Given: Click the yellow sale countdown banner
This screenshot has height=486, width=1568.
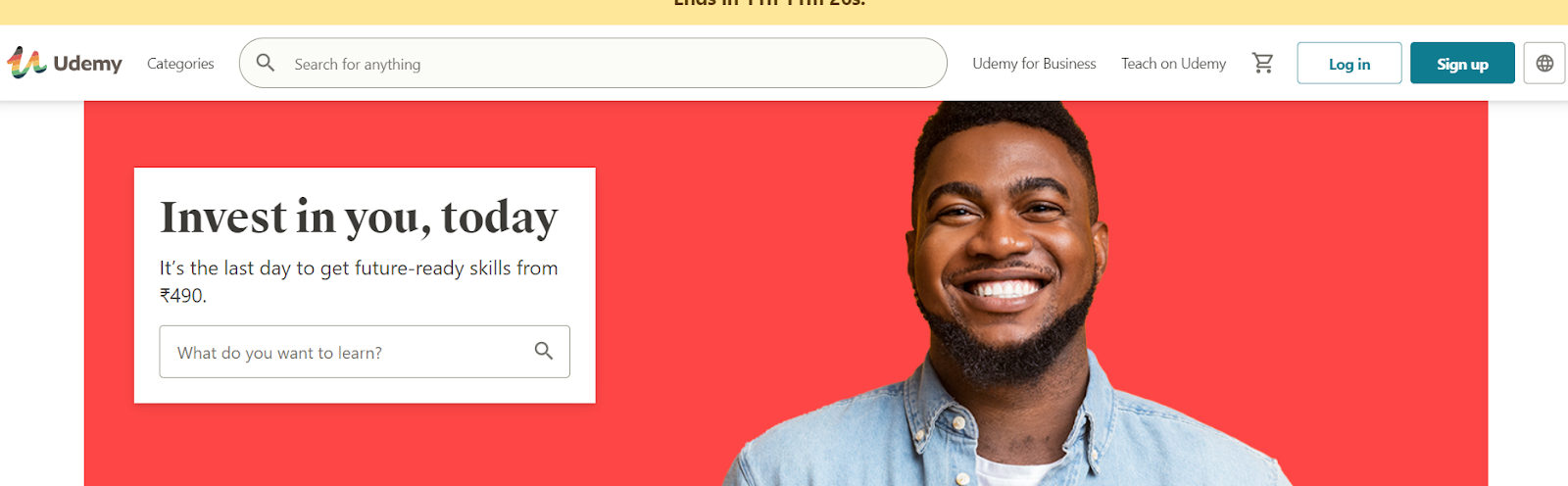Looking at the screenshot, I should [x=784, y=12].
